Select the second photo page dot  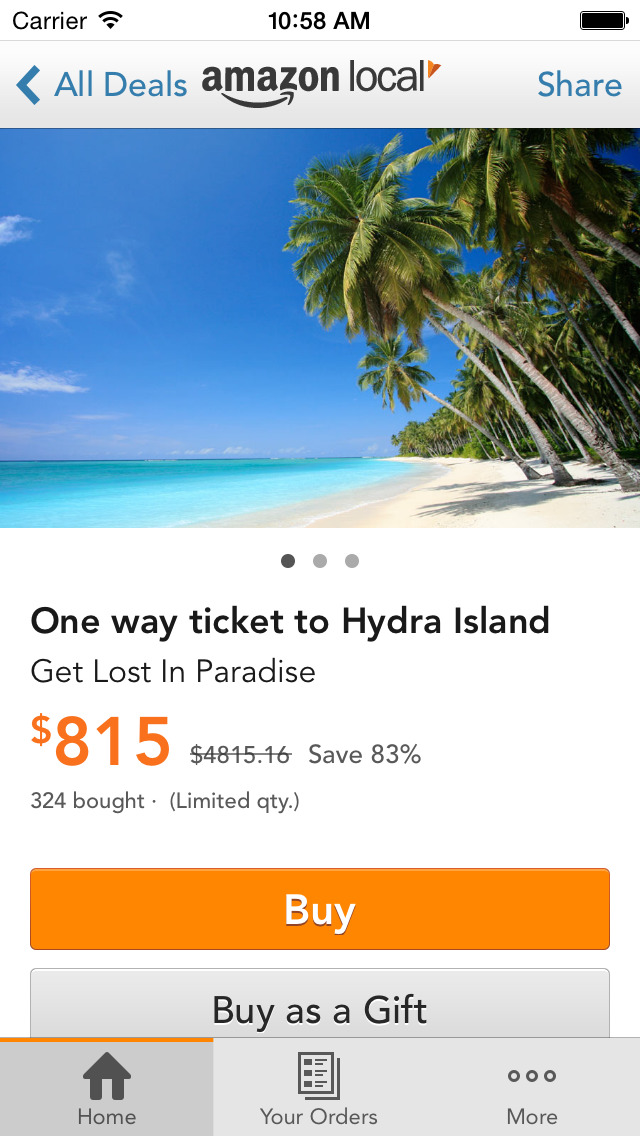[320, 561]
